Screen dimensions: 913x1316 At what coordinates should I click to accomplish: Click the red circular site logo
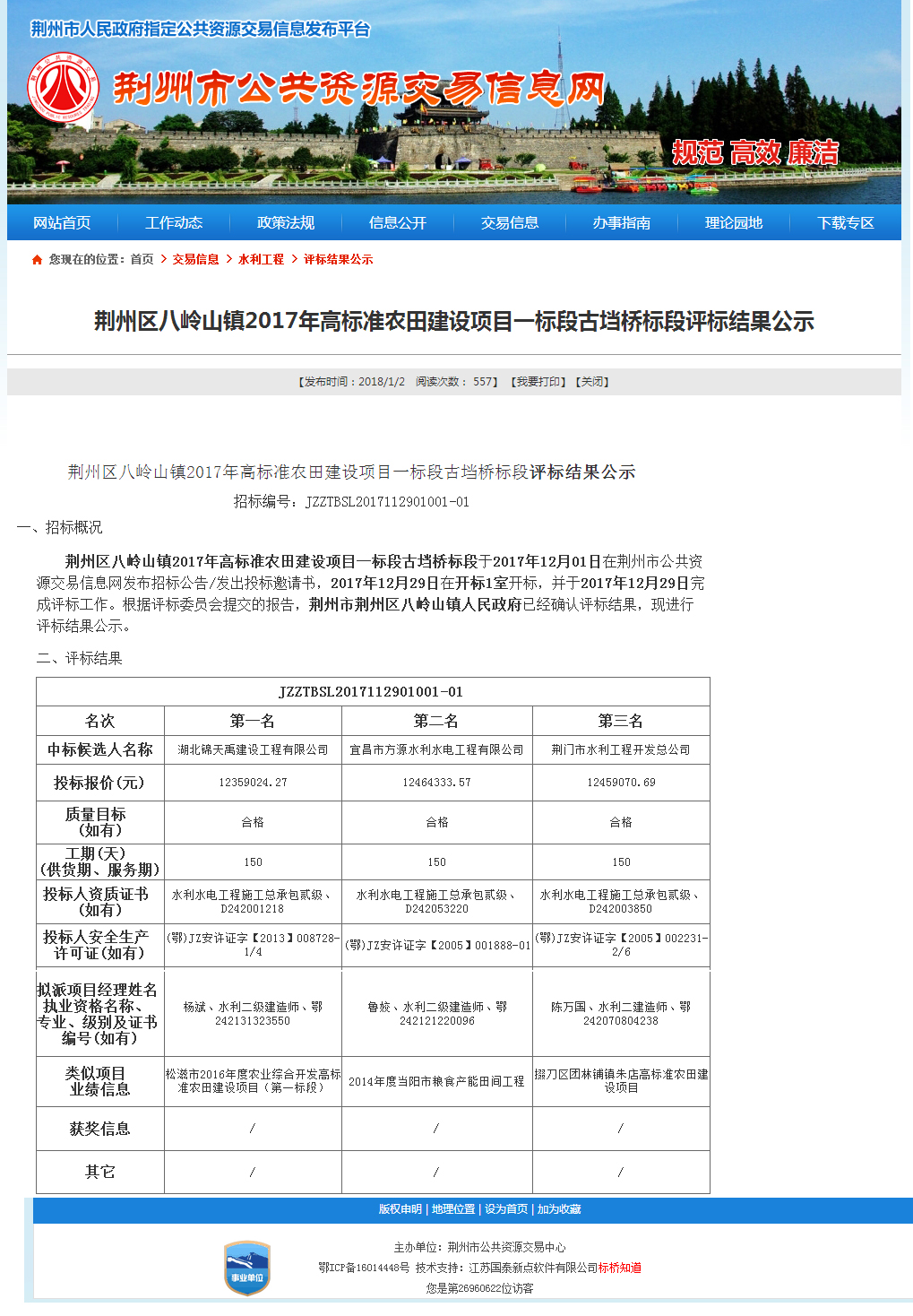(63, 88)
